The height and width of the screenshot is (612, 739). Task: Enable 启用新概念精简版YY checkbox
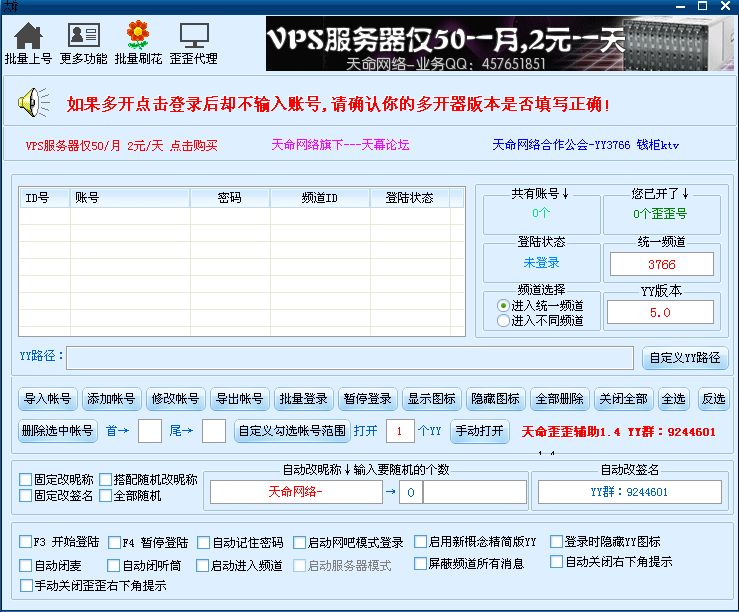point(420,542)
